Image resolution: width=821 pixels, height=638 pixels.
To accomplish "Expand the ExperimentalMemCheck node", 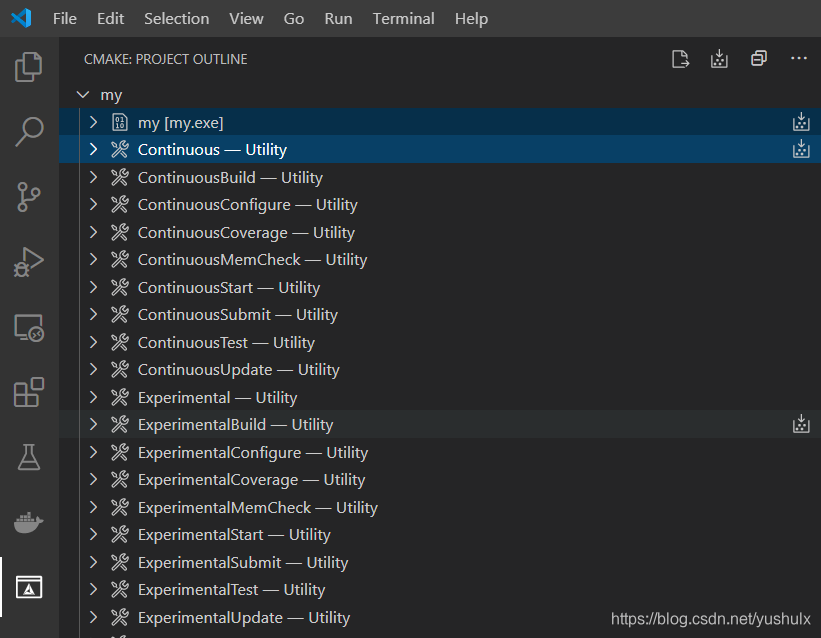I will tap(93, 508).
